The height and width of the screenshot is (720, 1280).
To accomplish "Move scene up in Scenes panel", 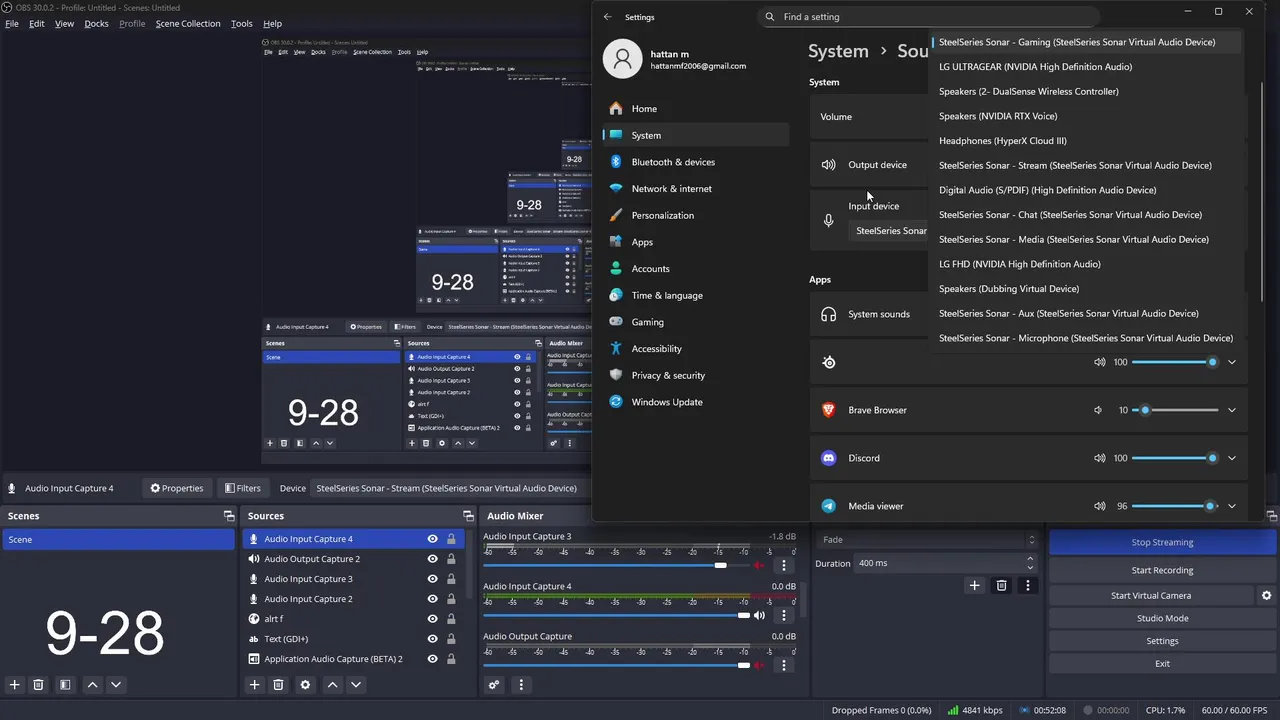I will pos(92,685).
